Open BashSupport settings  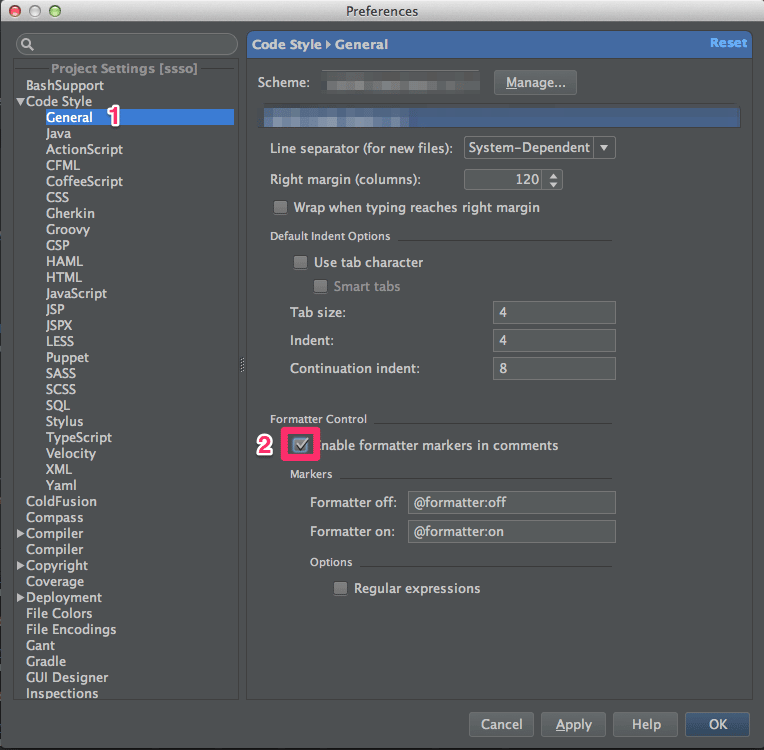click(x=65, y=86)
